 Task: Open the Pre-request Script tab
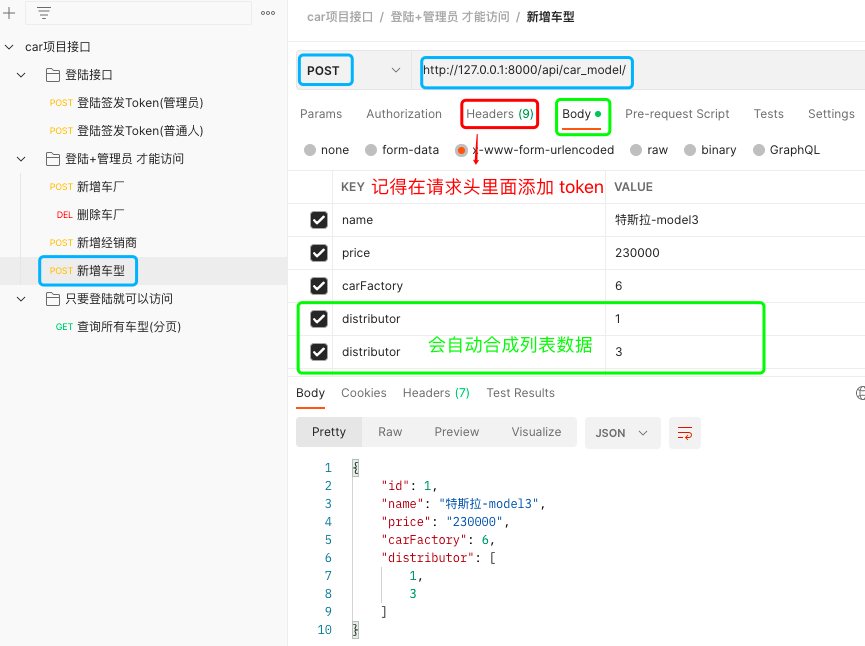click(x=677, y=114)
